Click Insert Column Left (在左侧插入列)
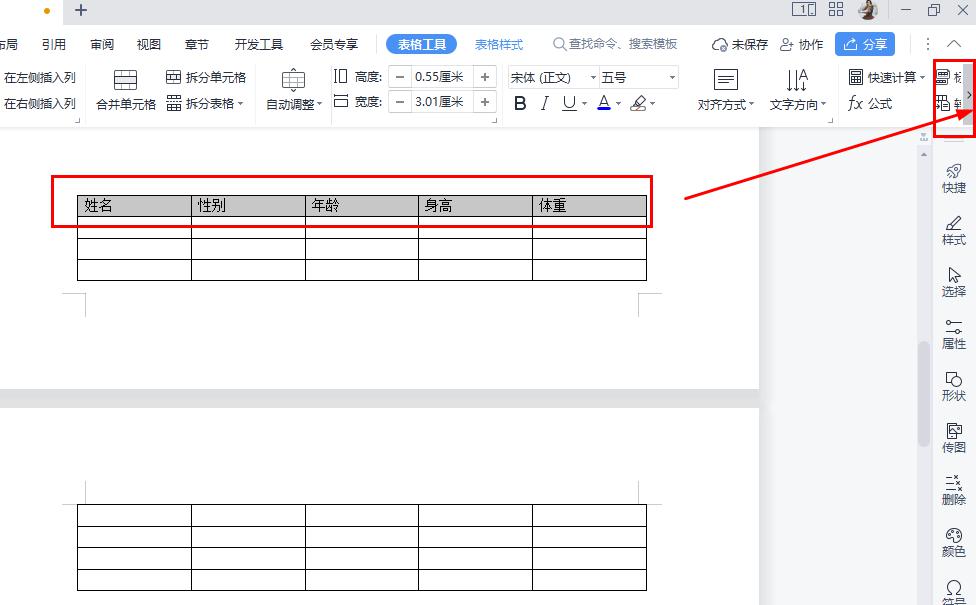 coord(40,77)
